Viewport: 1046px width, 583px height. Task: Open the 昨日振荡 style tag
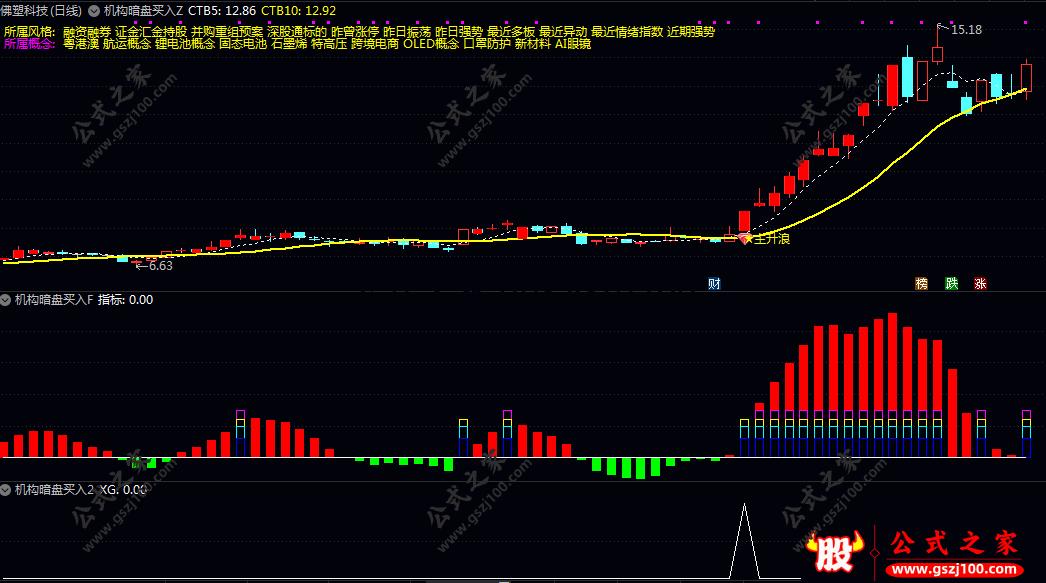point(407,31)
